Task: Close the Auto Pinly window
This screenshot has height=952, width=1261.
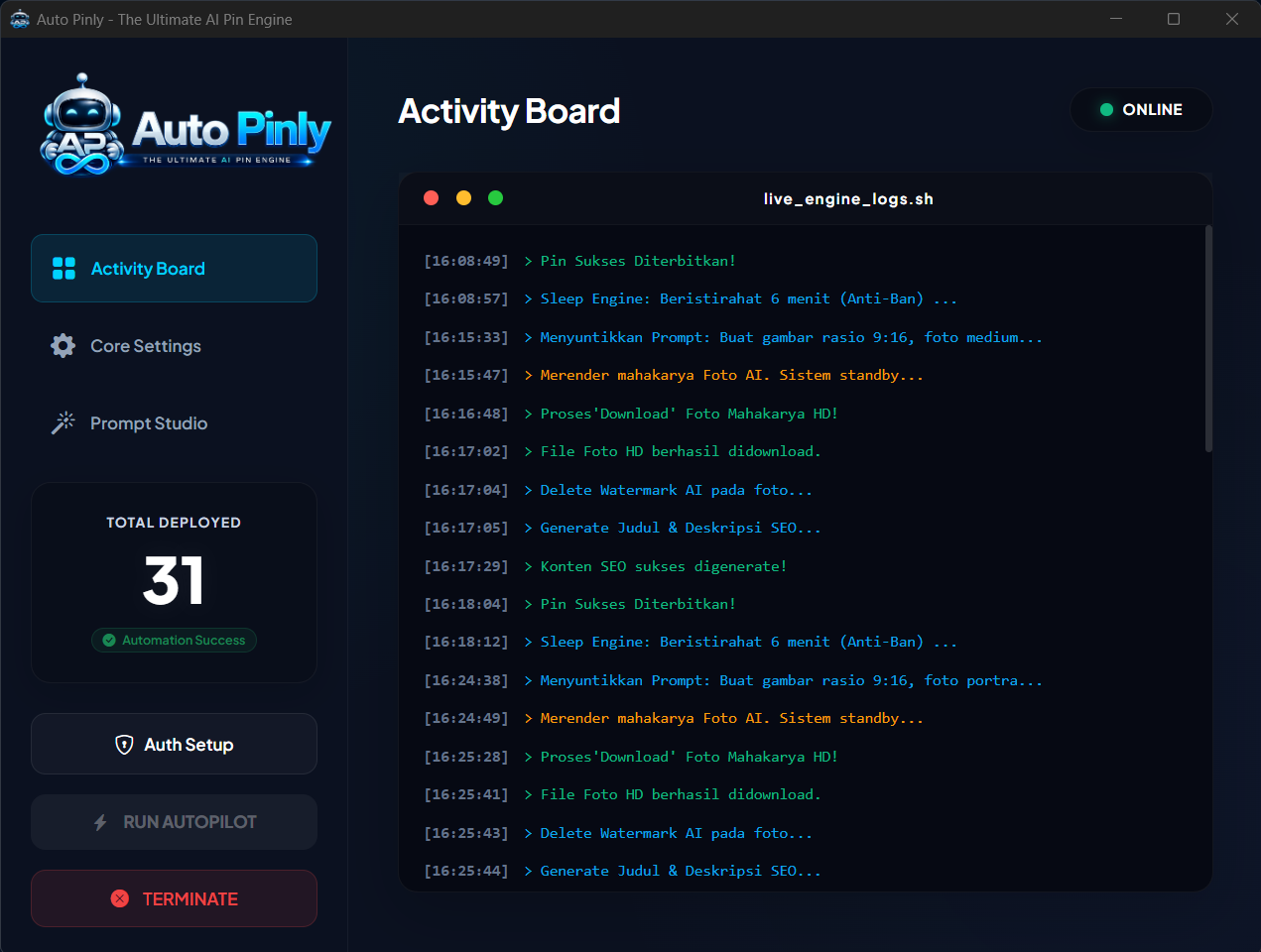Action: (1232, 19)
